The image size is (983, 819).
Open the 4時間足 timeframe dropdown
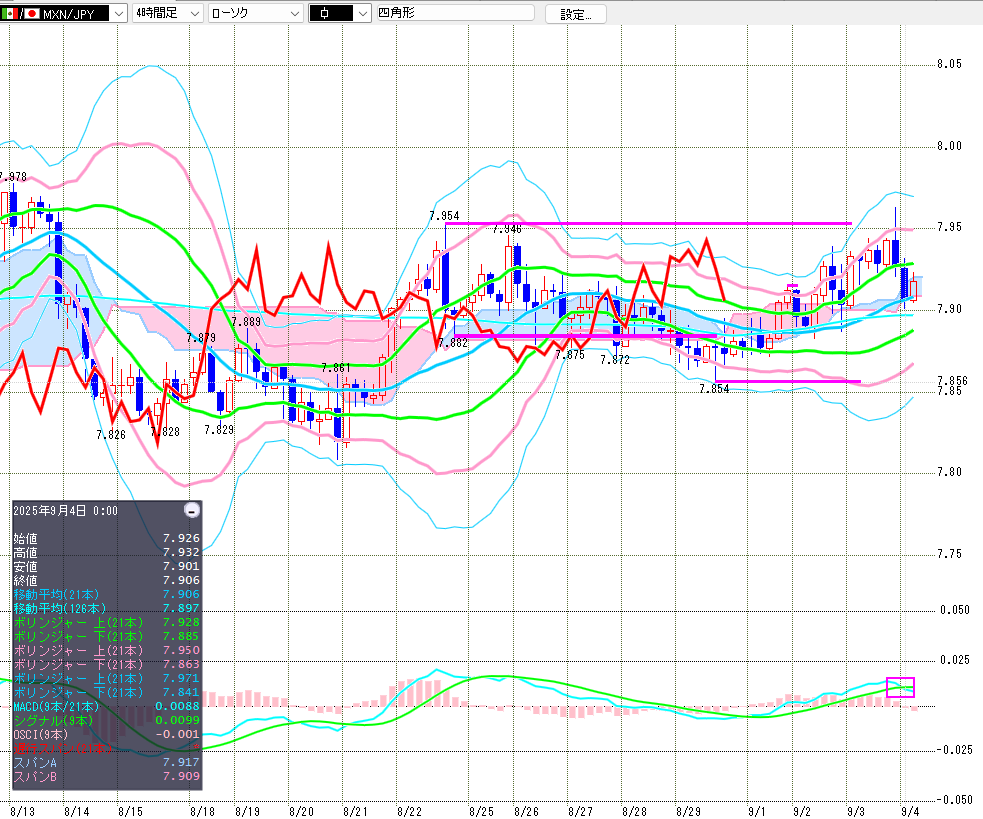tap(168, 13)
